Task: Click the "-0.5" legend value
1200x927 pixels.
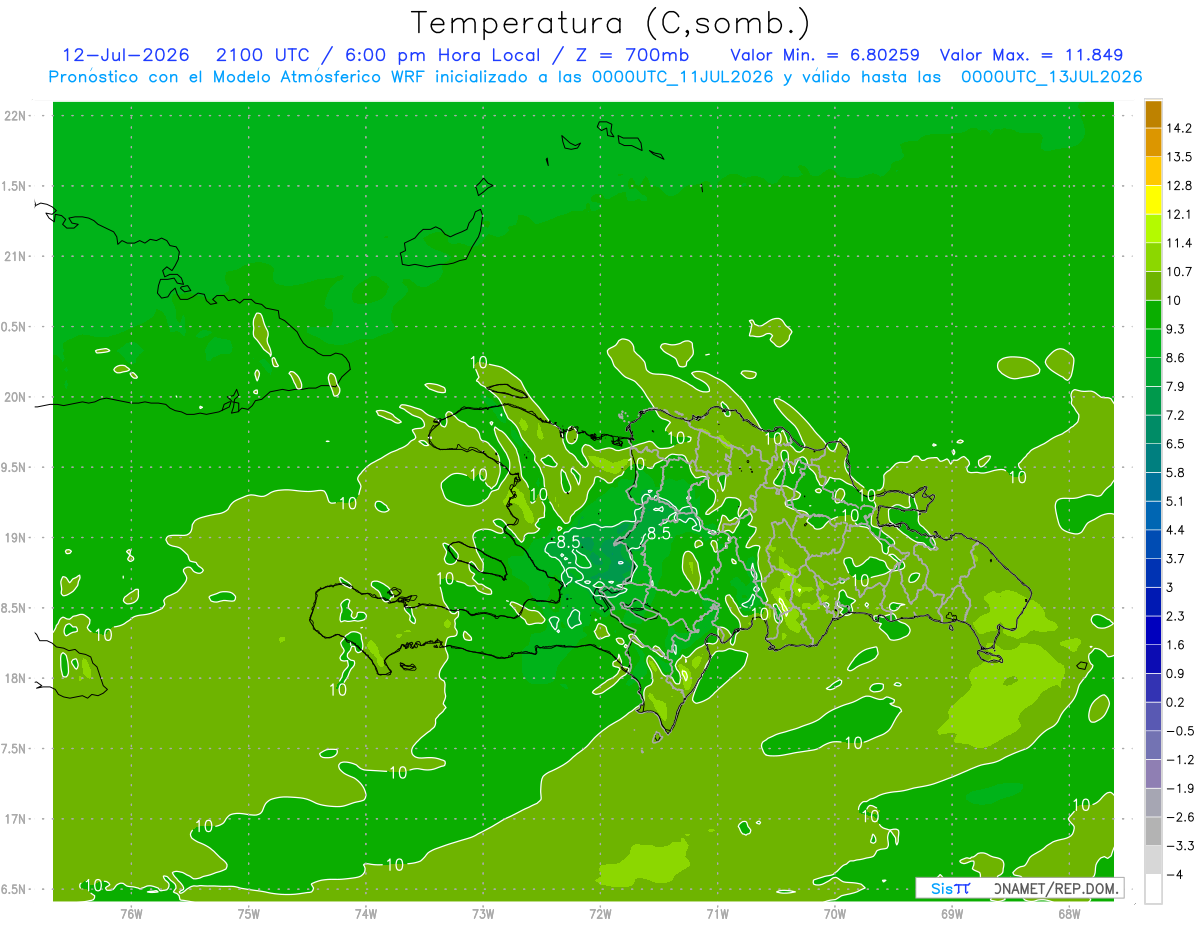Action: click(1179, 731)
